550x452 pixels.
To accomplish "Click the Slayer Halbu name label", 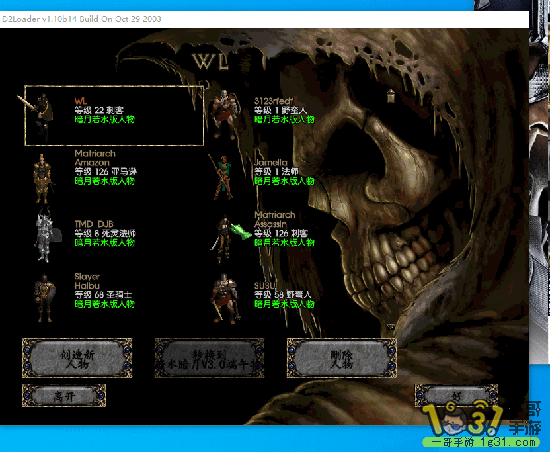I will pyautogui.click(x=87, y=281).
